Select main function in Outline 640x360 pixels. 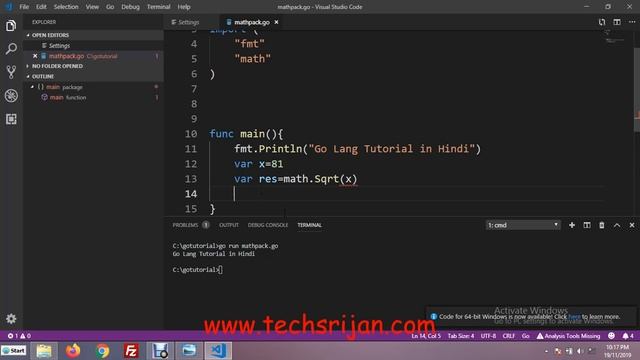(x=93, y=98)
